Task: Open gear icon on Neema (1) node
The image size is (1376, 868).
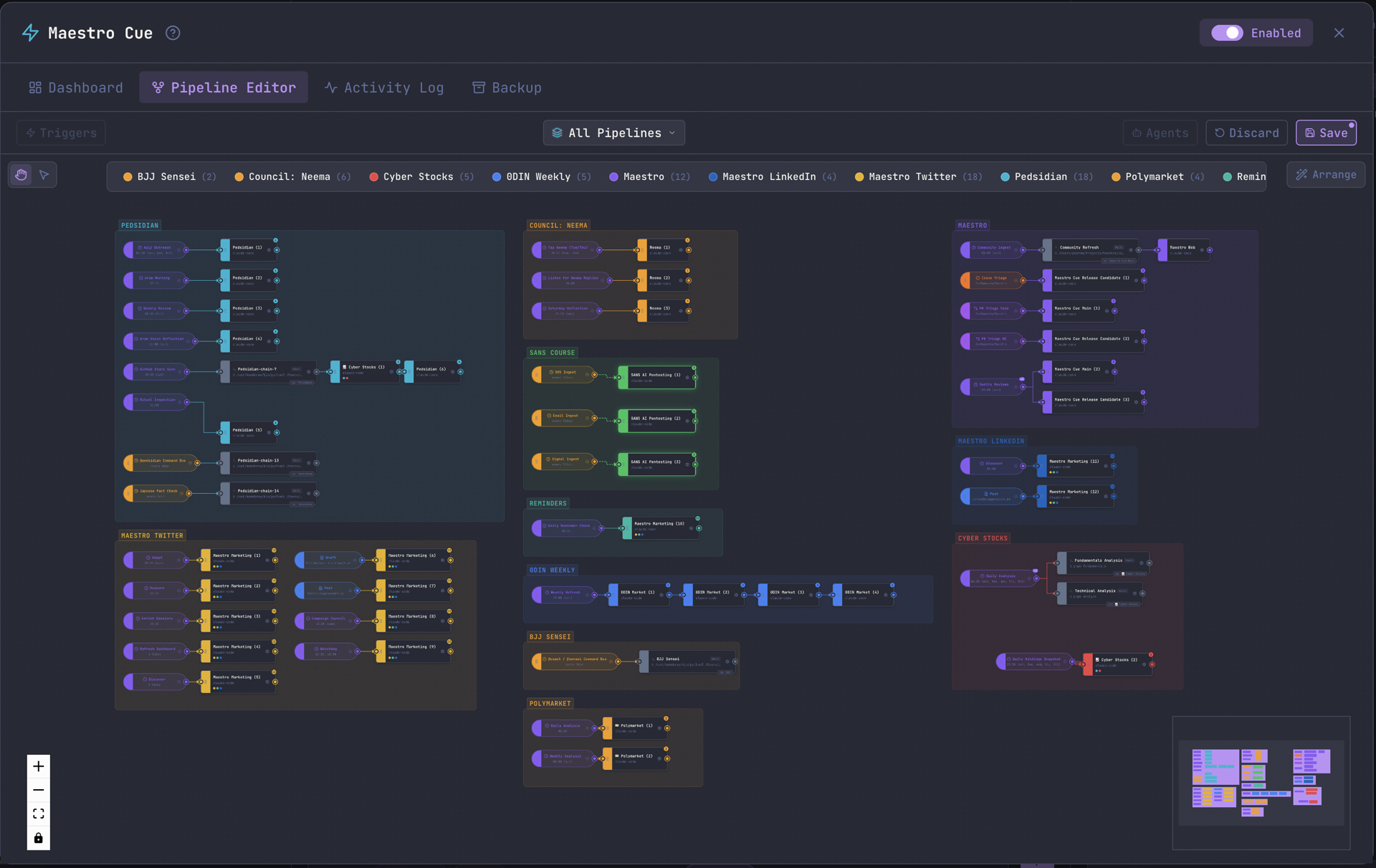Action: point(681,250)
